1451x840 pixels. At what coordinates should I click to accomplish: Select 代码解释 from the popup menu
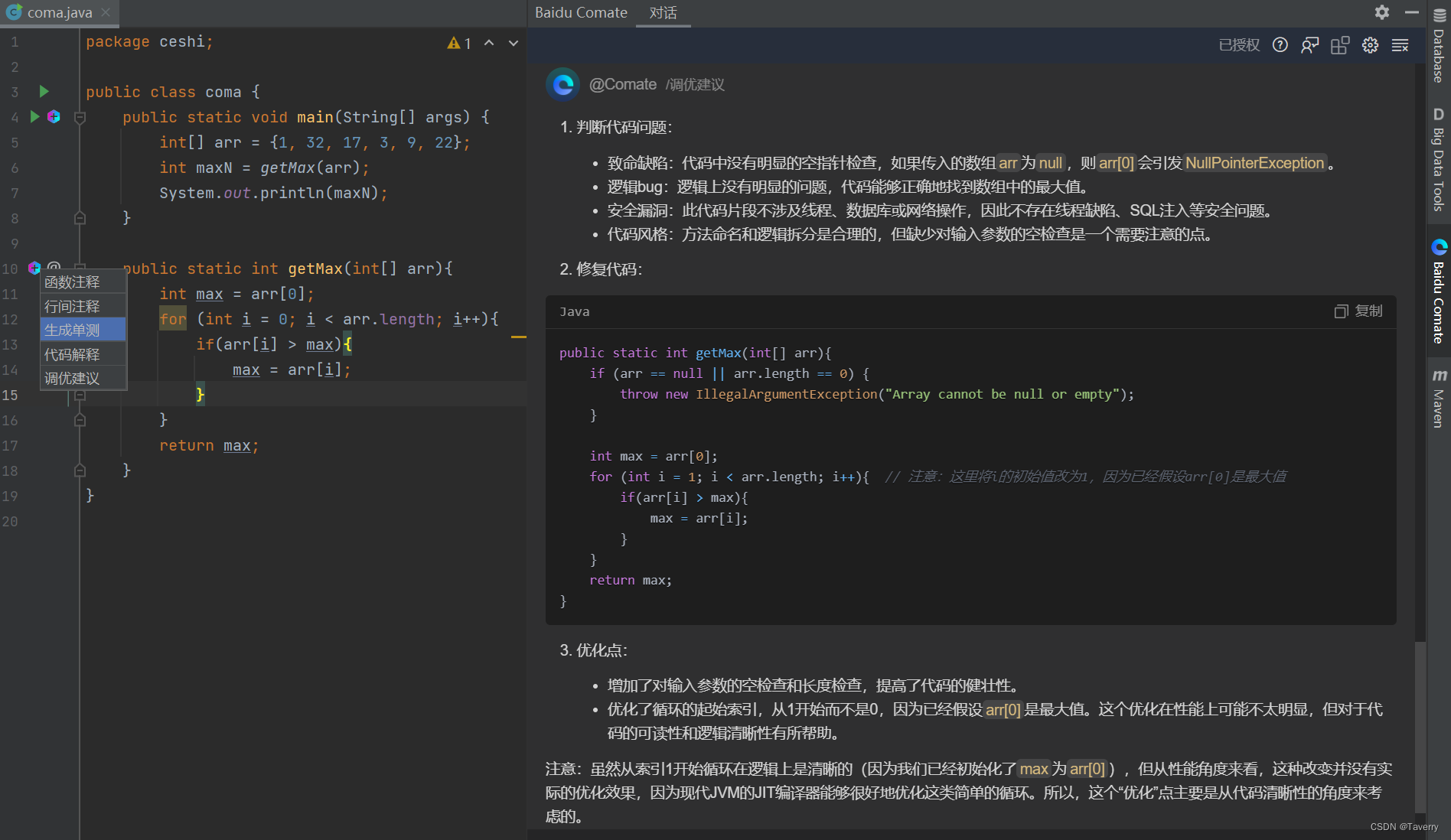[83, 355]
